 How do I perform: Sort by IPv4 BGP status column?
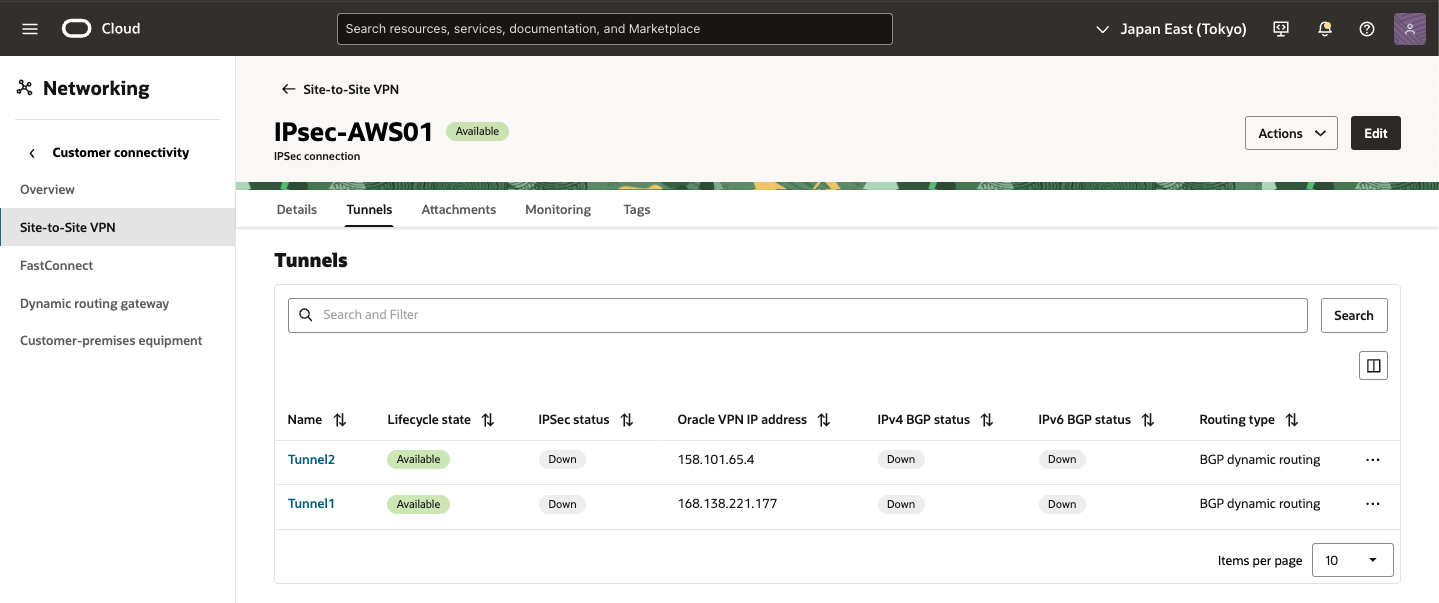pos(987,420)
